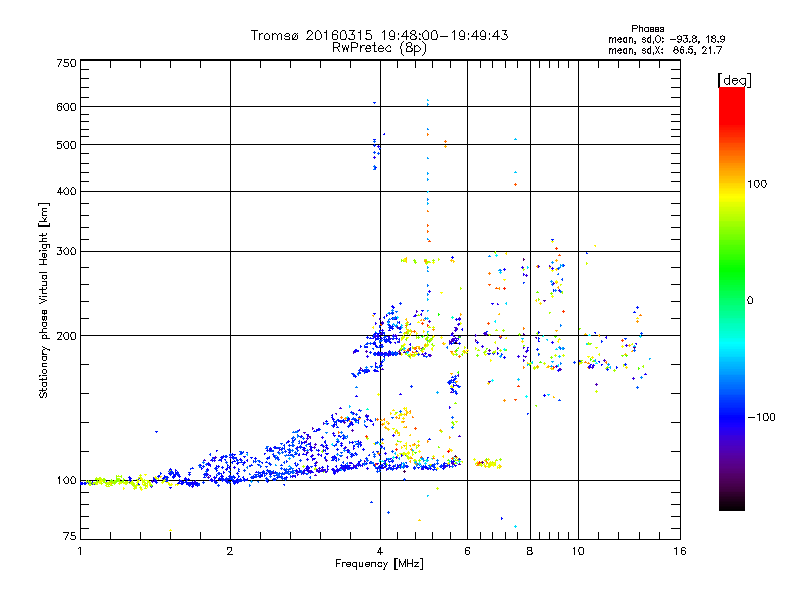Click the y-axis label '100' on height axis
800x600 pixels.
click(x=66, y=480)
